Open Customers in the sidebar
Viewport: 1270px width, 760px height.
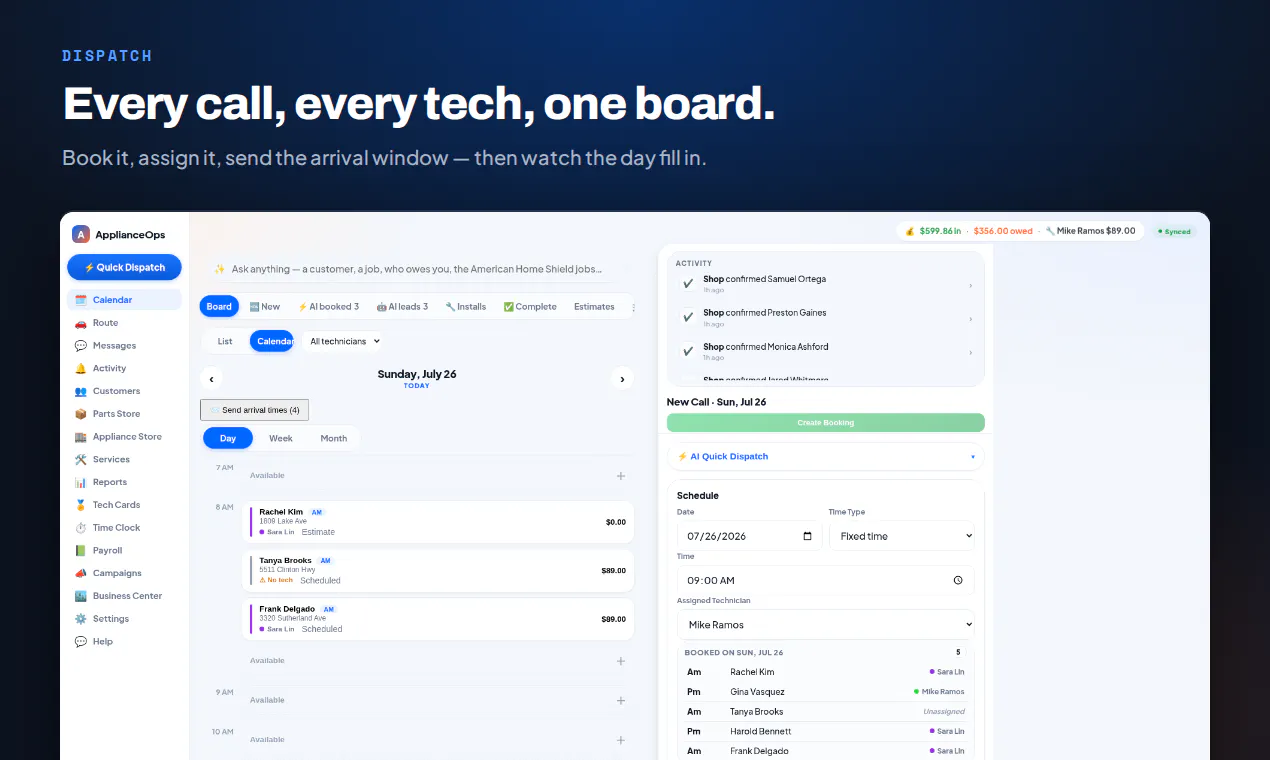pos(124,391)
